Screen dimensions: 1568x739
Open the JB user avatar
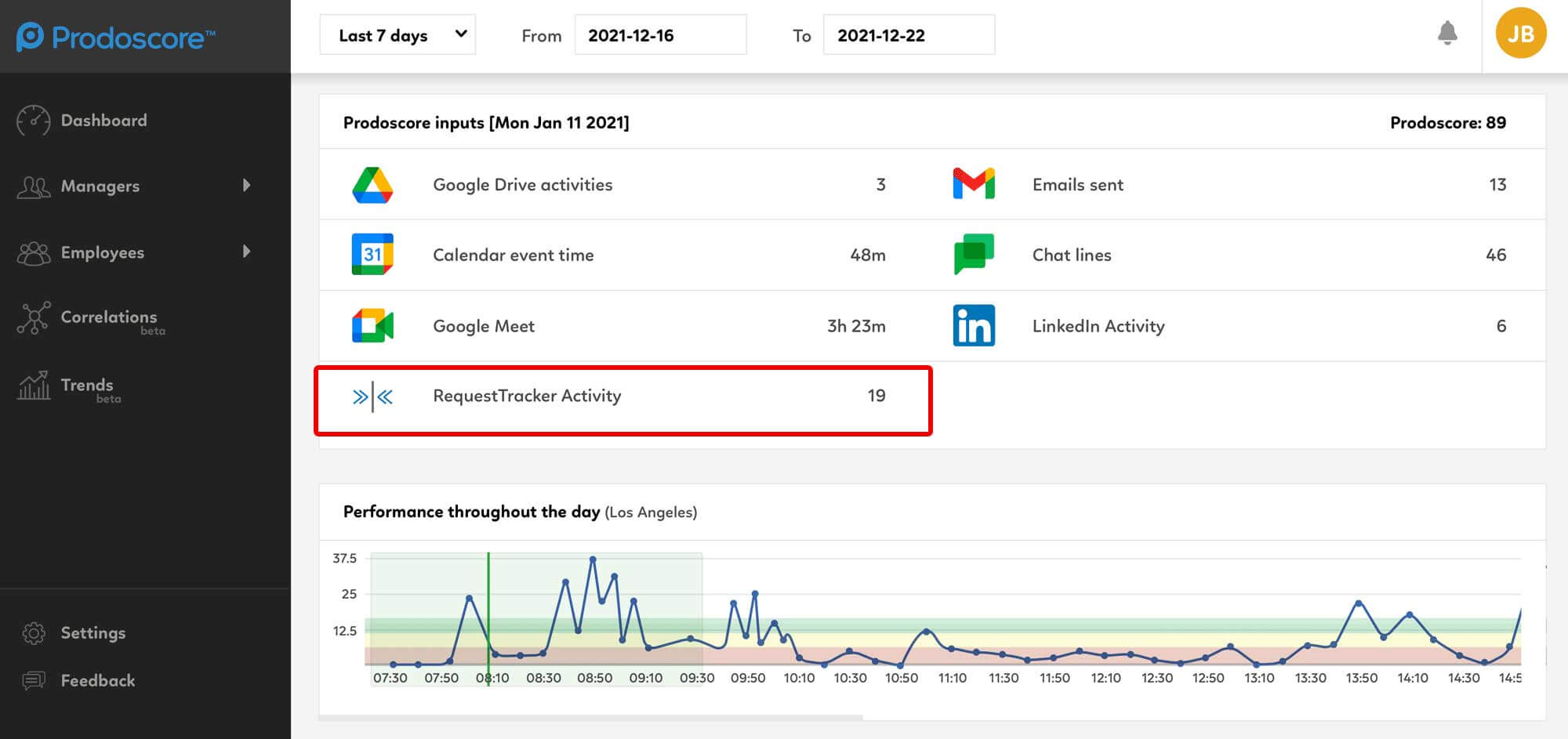pyautogui.click(x=1520, y=34)
